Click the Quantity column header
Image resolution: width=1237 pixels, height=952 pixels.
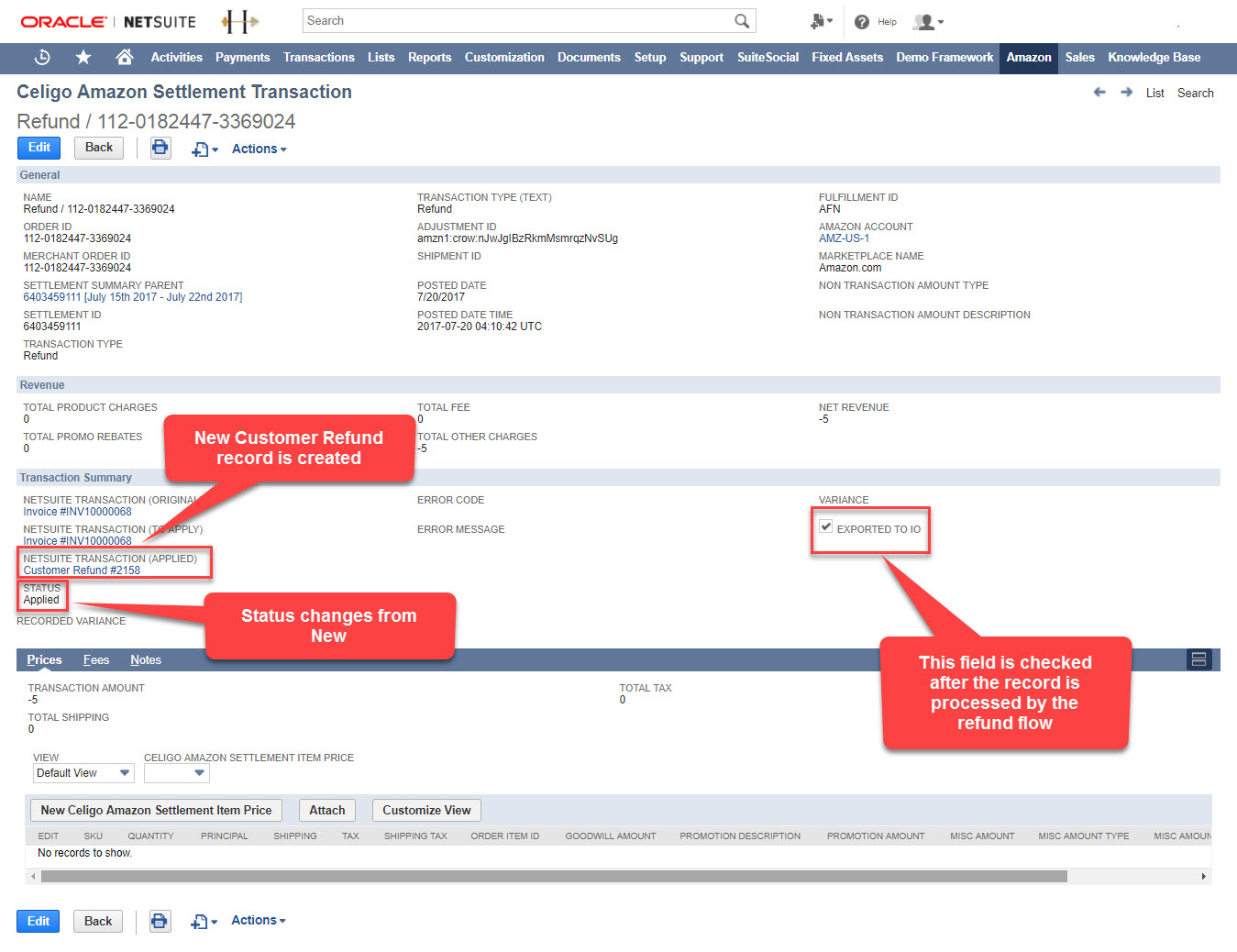pyautogui.click(x=150, y=836)
